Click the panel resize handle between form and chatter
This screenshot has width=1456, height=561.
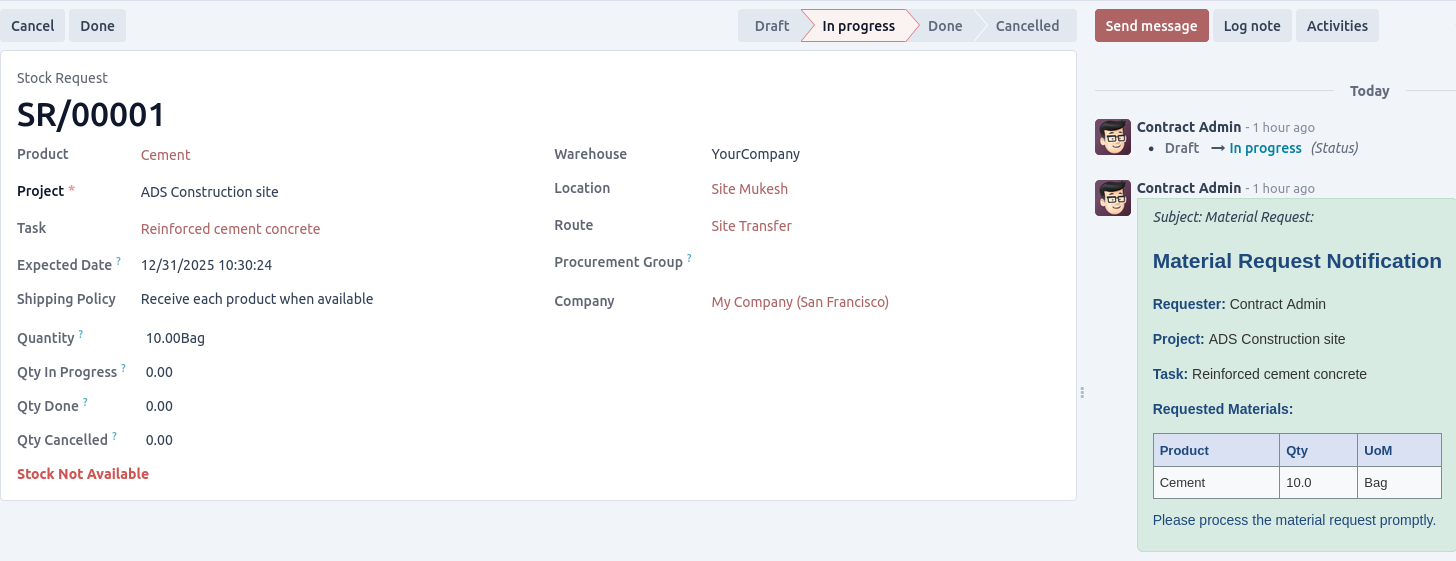tap(1082, 393)
